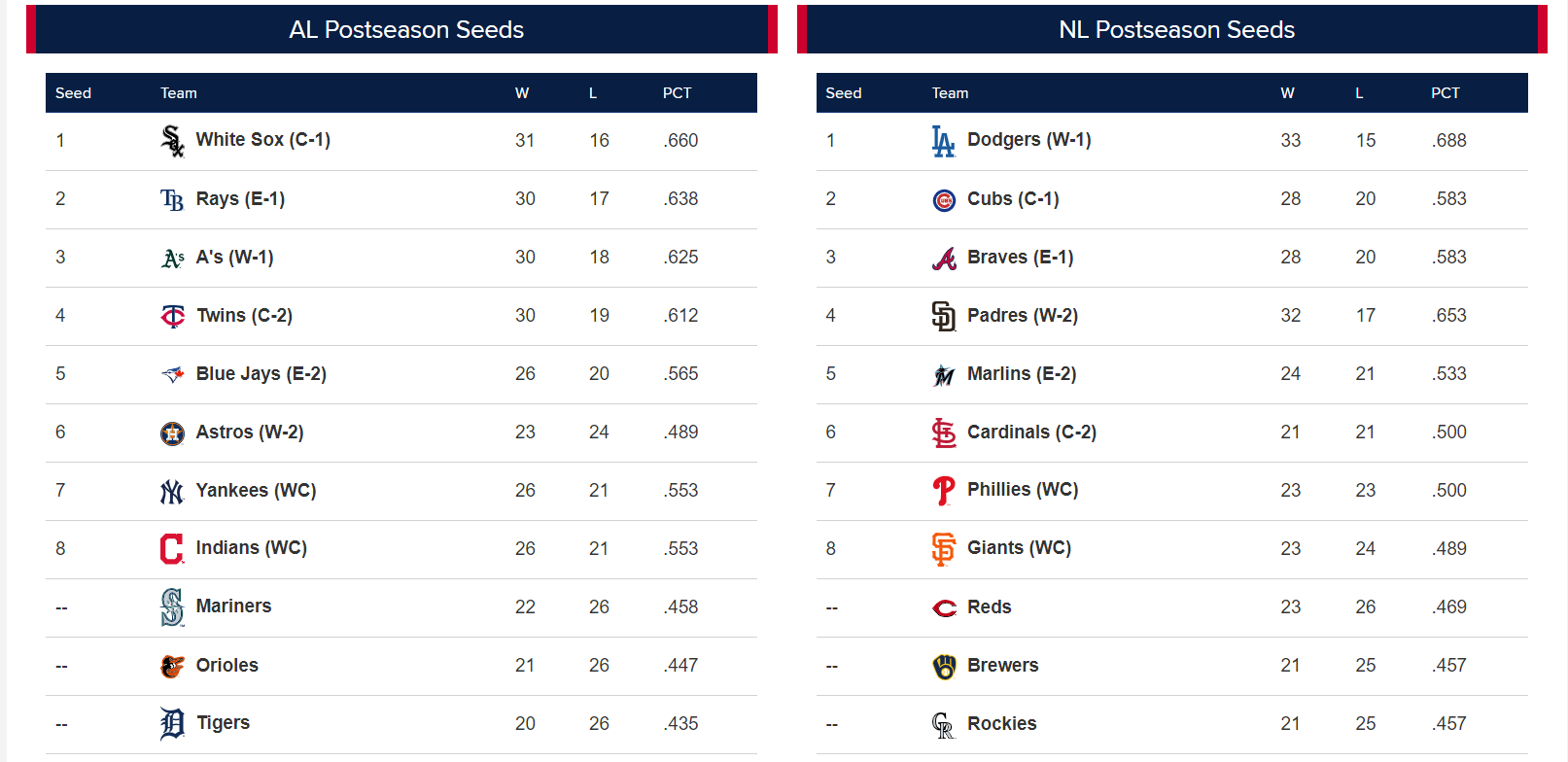Click the White Sox team logo
The height and width of the screenshot is (762, 1568).
tap(172, 141)
